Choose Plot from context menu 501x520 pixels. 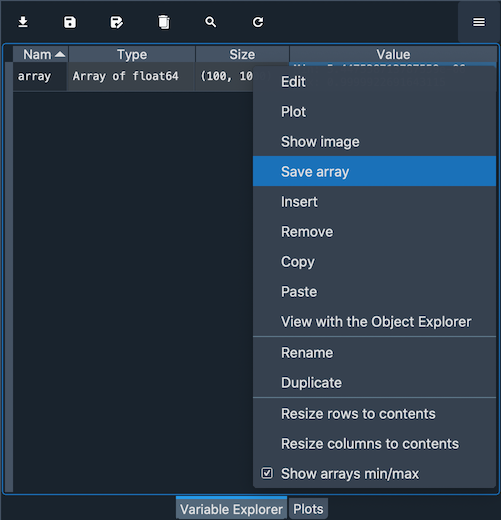tap(374, 112)
